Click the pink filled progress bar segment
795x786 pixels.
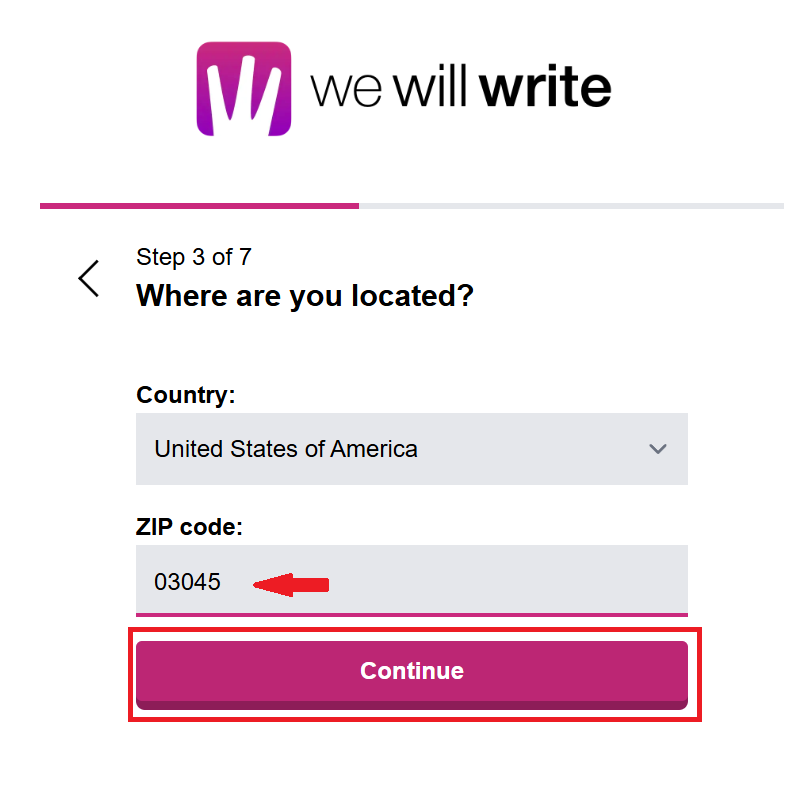coord(199,206)
